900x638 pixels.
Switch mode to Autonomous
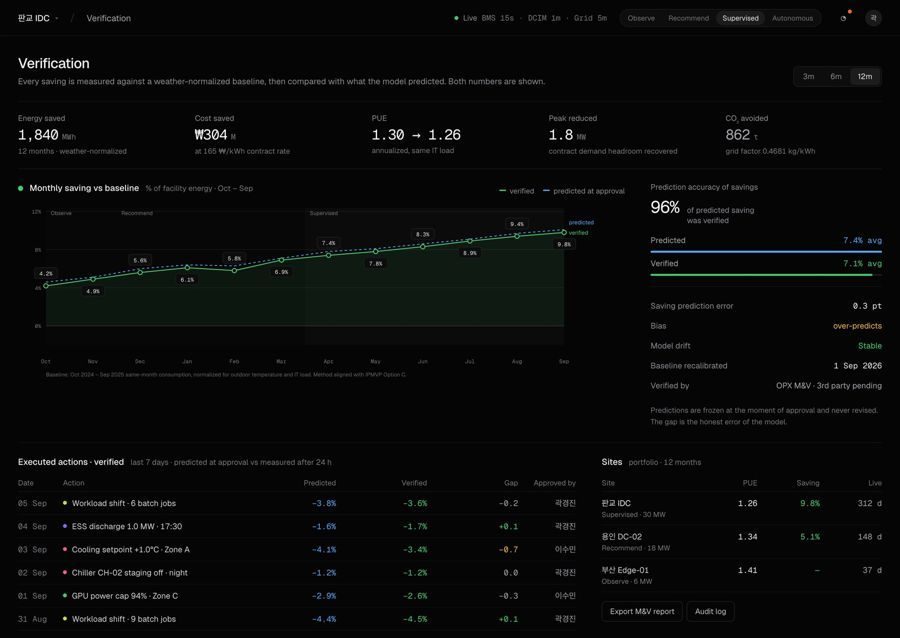pos(792,18)
